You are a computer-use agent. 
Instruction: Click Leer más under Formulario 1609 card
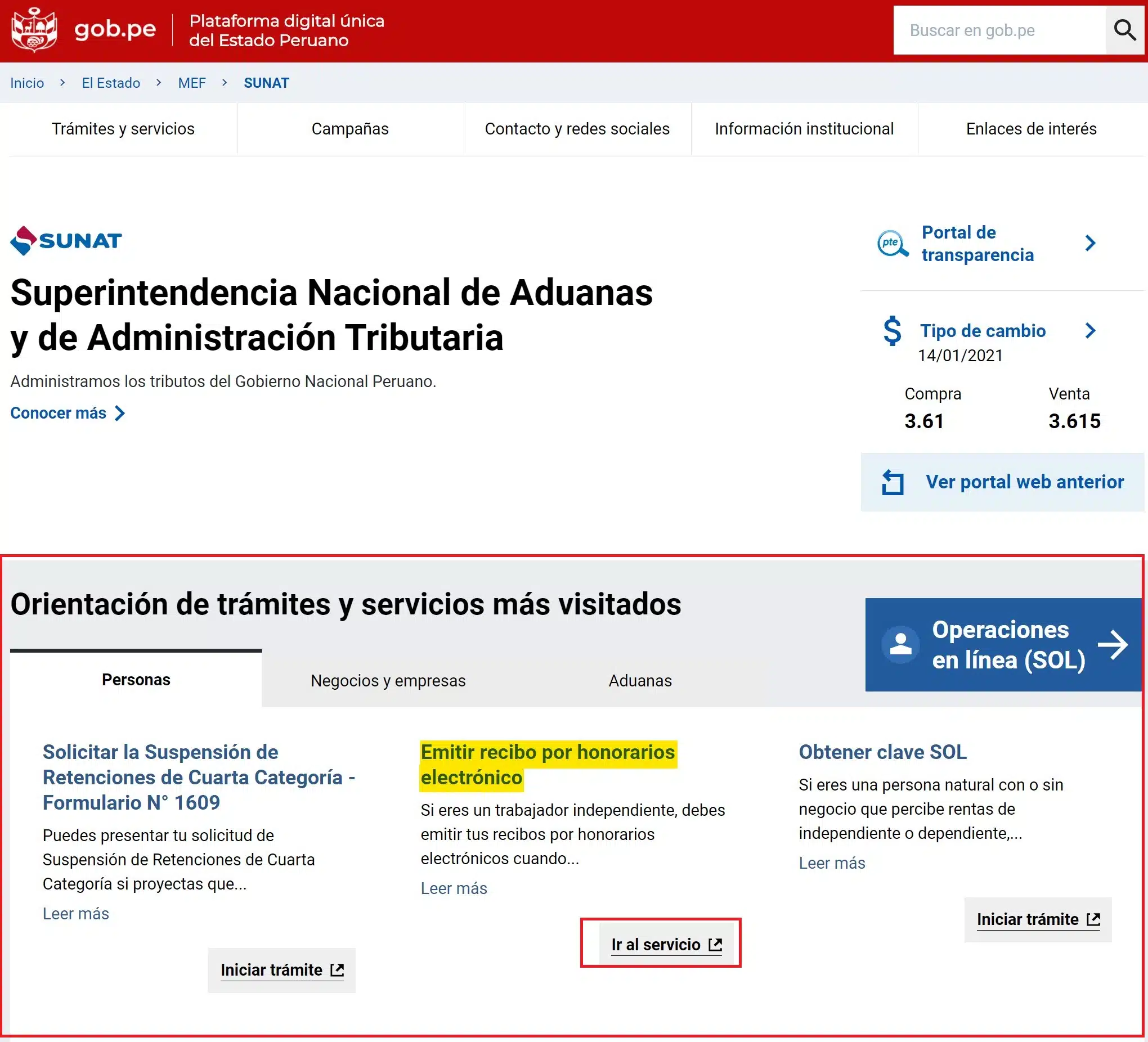pyautogui.click(x=76, y=914)
